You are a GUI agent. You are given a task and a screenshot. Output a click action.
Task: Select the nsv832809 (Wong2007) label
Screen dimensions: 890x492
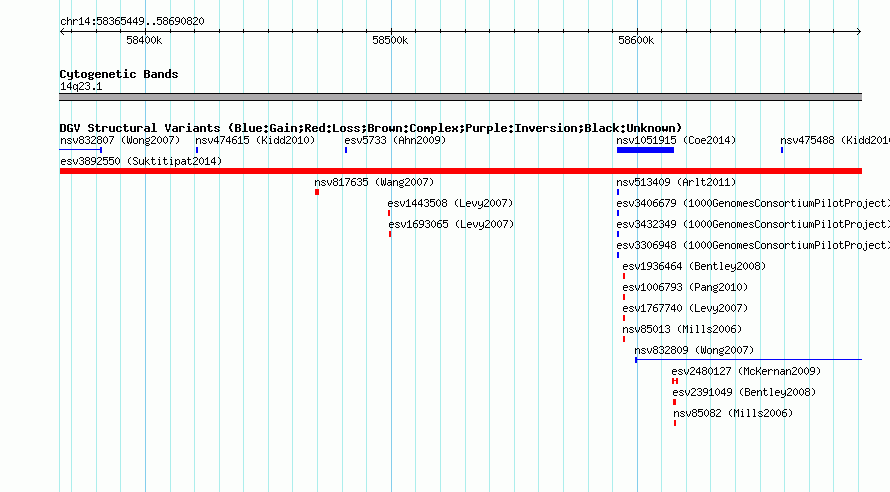click(x=694, y=350)
